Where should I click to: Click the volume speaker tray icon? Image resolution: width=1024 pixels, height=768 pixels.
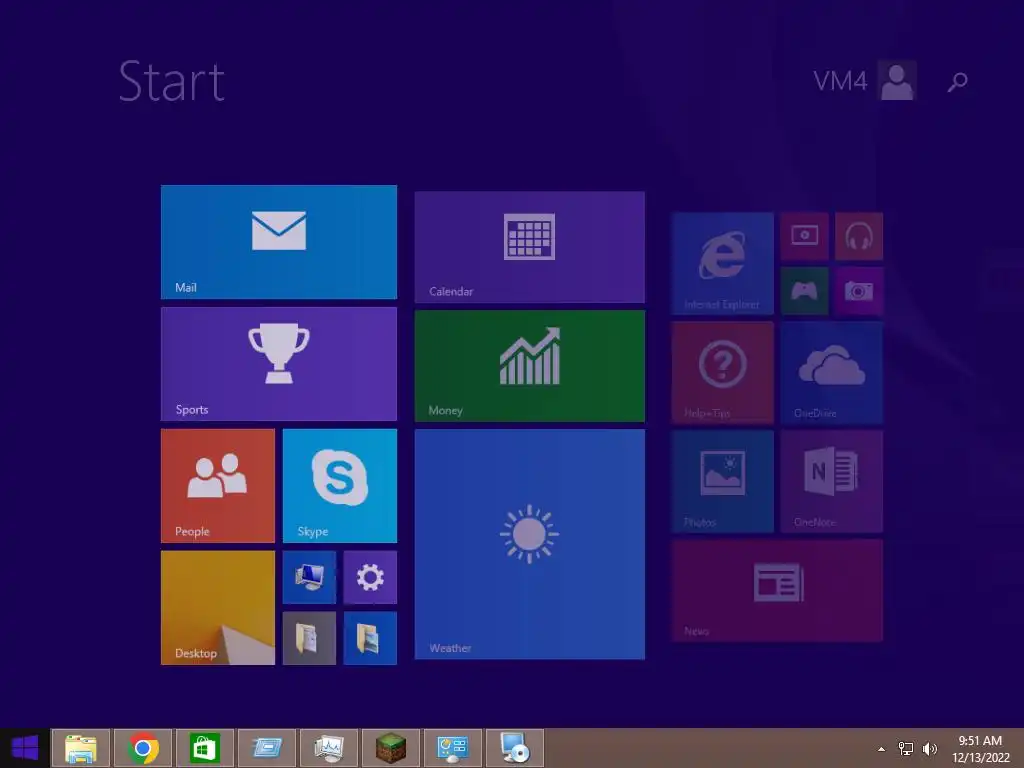click(930, 748)
